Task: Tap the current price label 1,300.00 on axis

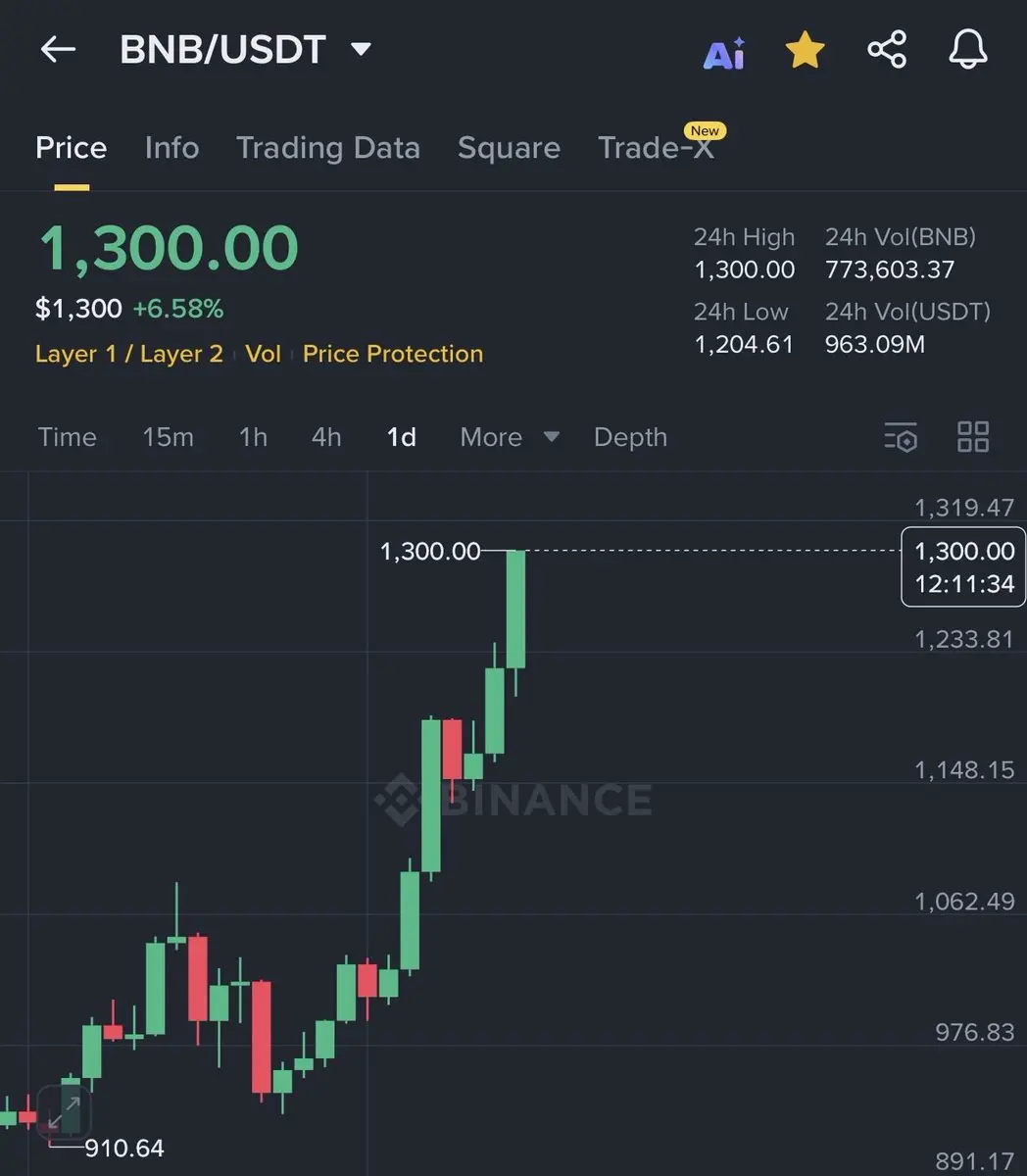Action: 963,566
